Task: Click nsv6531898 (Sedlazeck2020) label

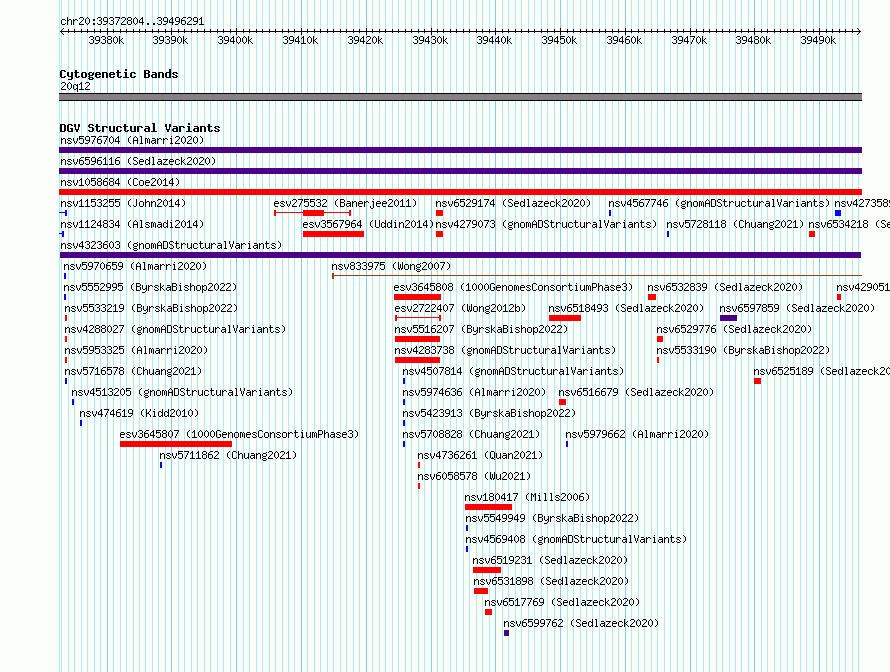Action: pos(551,581)
